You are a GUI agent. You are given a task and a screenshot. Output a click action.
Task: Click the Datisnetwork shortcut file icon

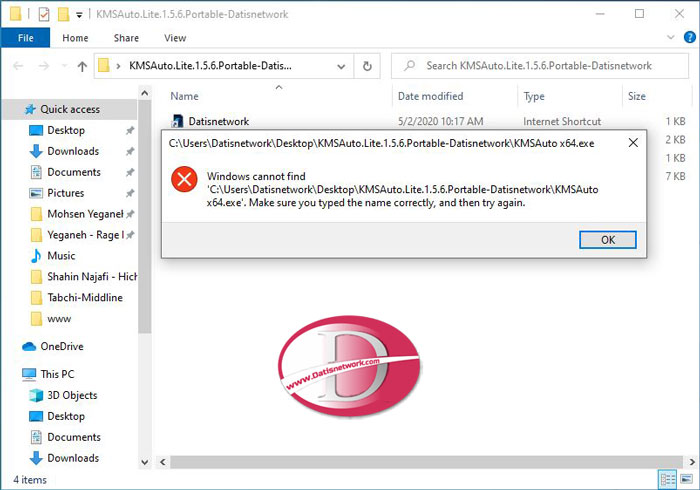tap(177, 121)
